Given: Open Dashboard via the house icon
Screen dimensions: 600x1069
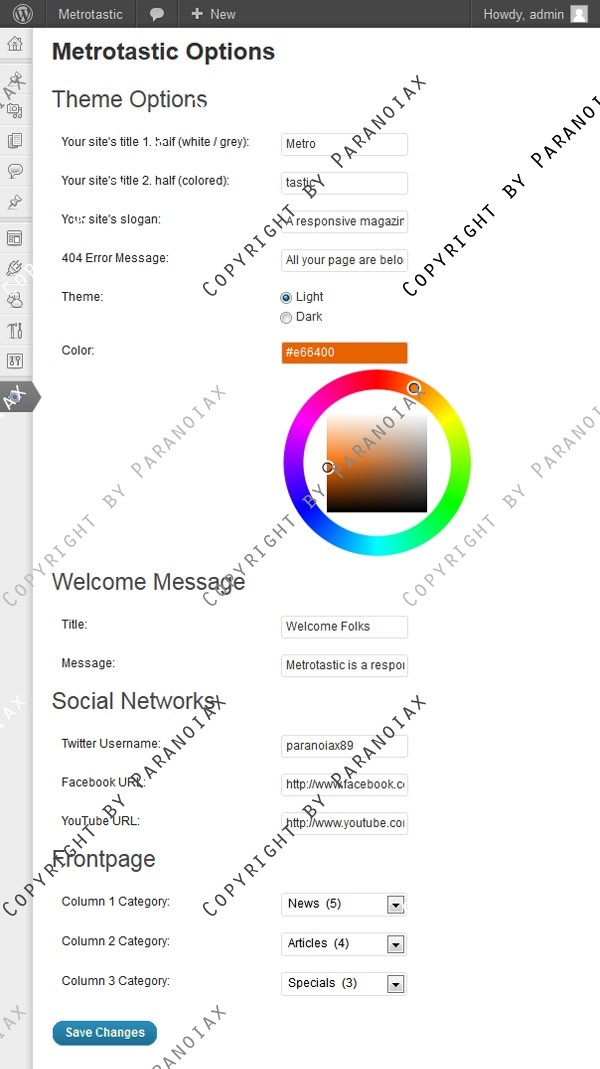Looking at the screenshot, I should 15,44.
